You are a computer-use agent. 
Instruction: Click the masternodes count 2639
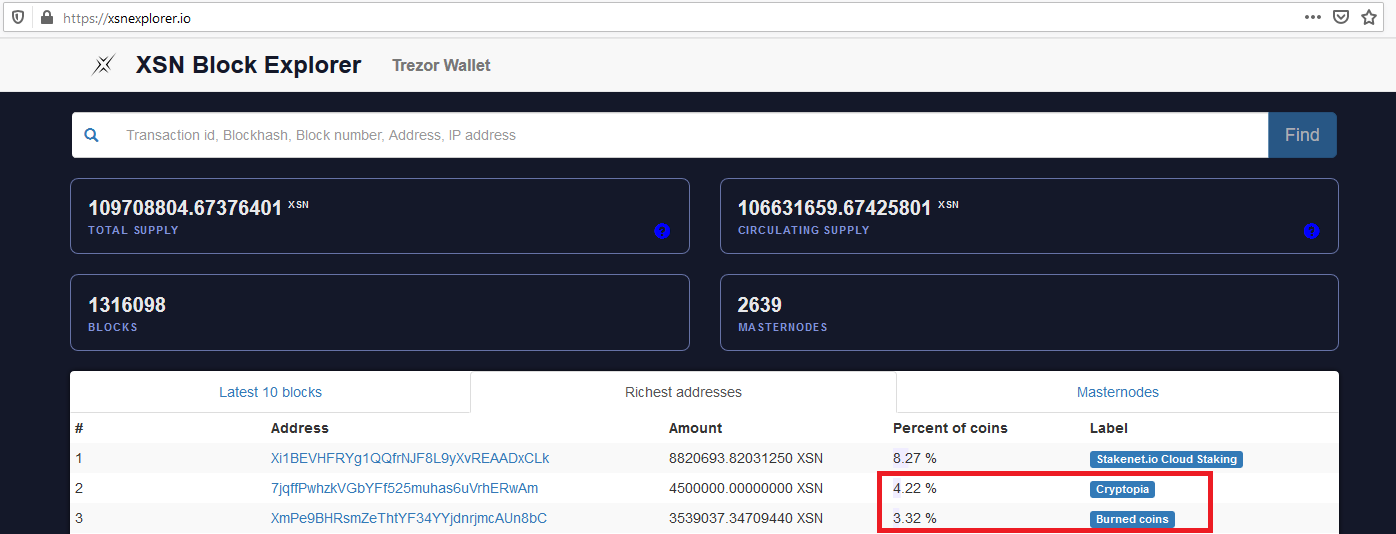[x=760, y=305]
